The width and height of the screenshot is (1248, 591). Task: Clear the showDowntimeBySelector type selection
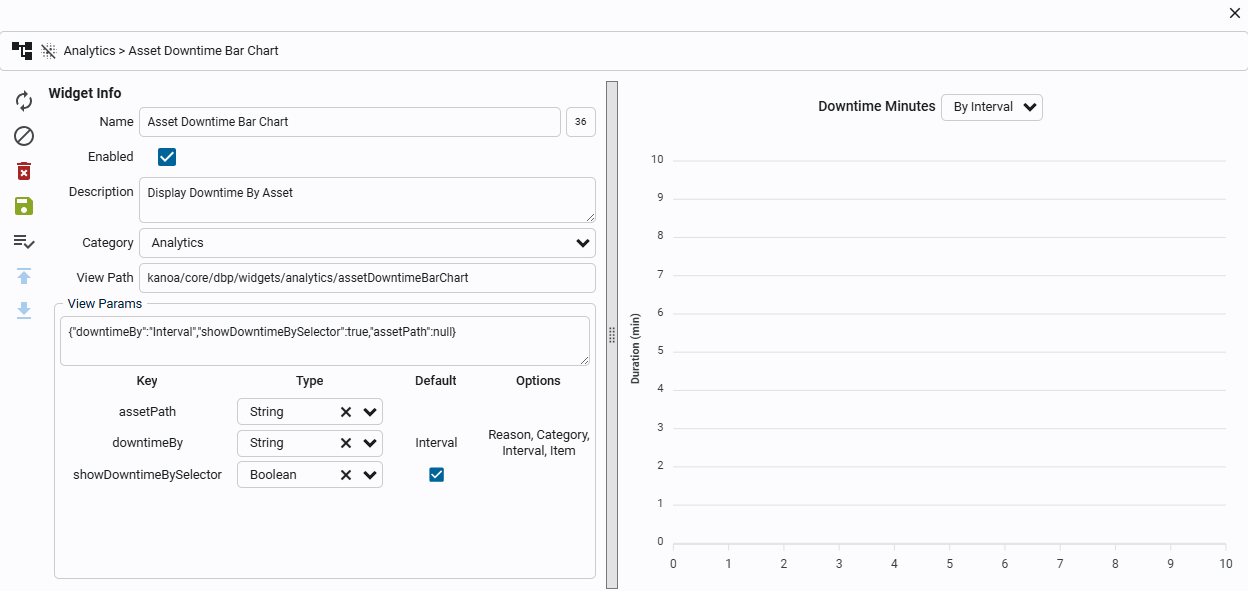click(x=346, y=475)
